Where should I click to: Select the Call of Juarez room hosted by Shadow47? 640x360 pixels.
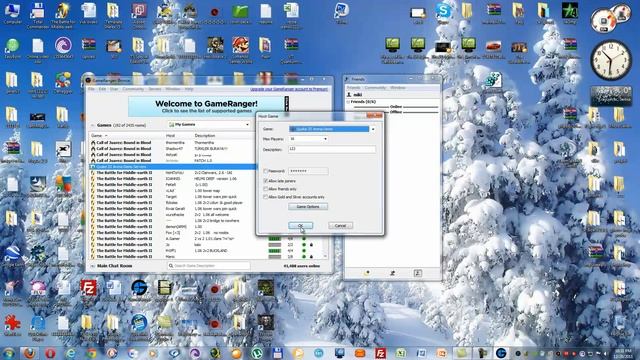click(x=173, y=149)
